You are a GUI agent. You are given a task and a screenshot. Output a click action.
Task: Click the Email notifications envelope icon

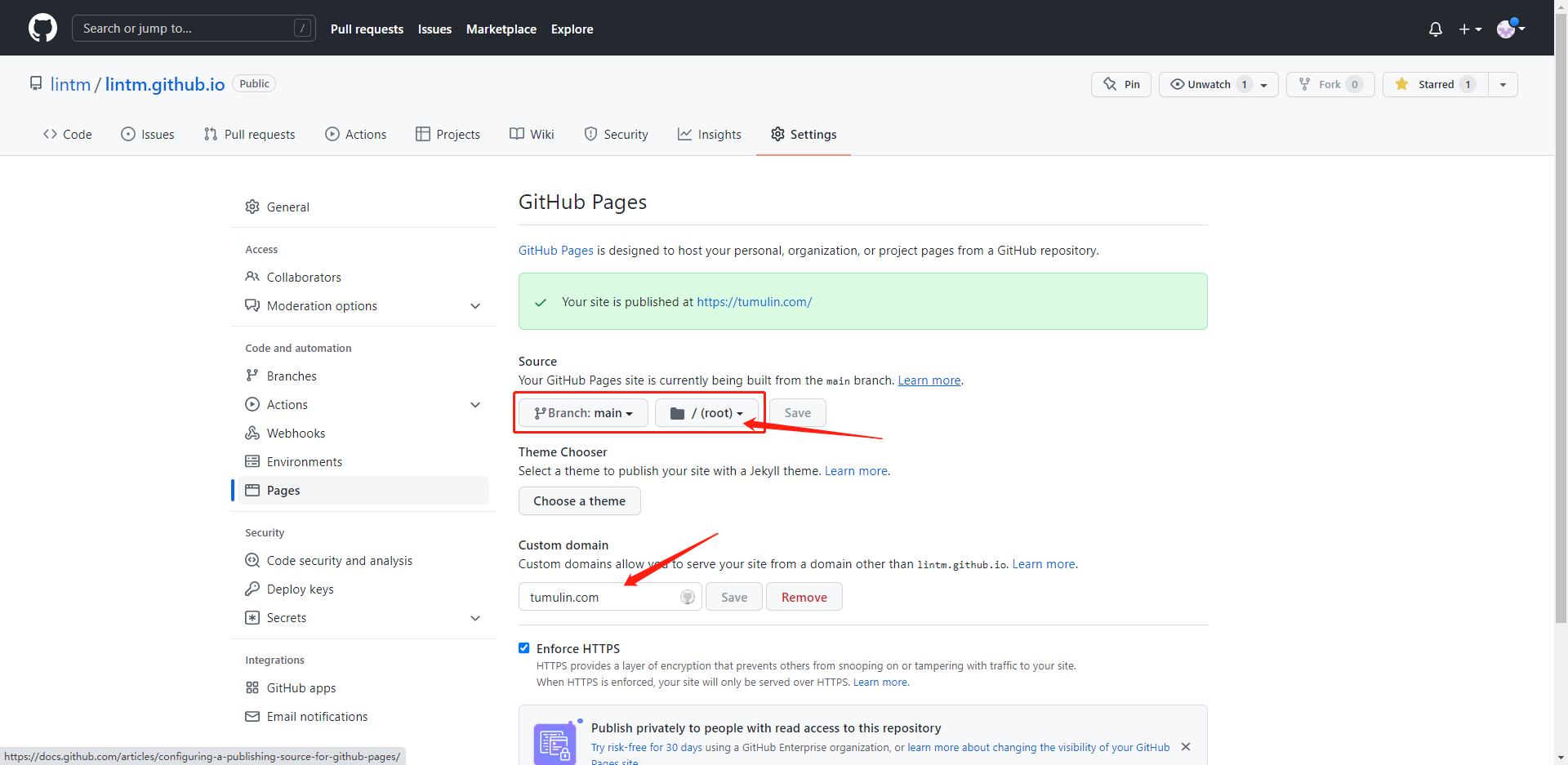click(x=252, y=716)
